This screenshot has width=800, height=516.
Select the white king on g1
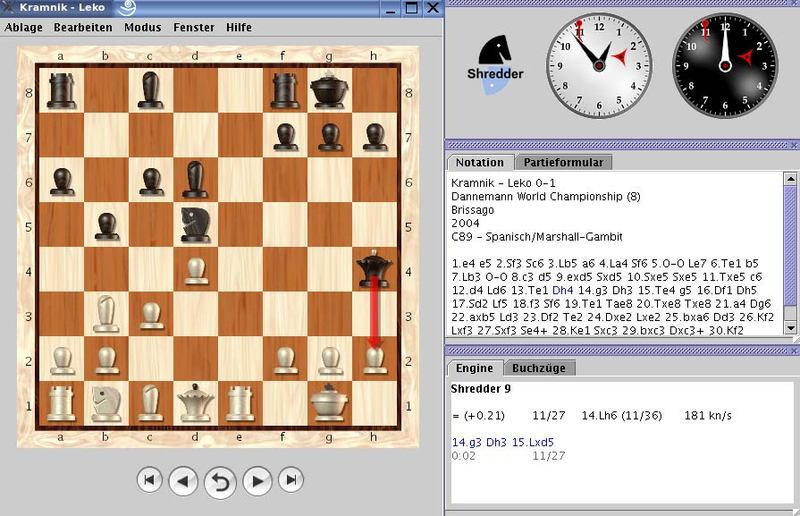[330, 402]
